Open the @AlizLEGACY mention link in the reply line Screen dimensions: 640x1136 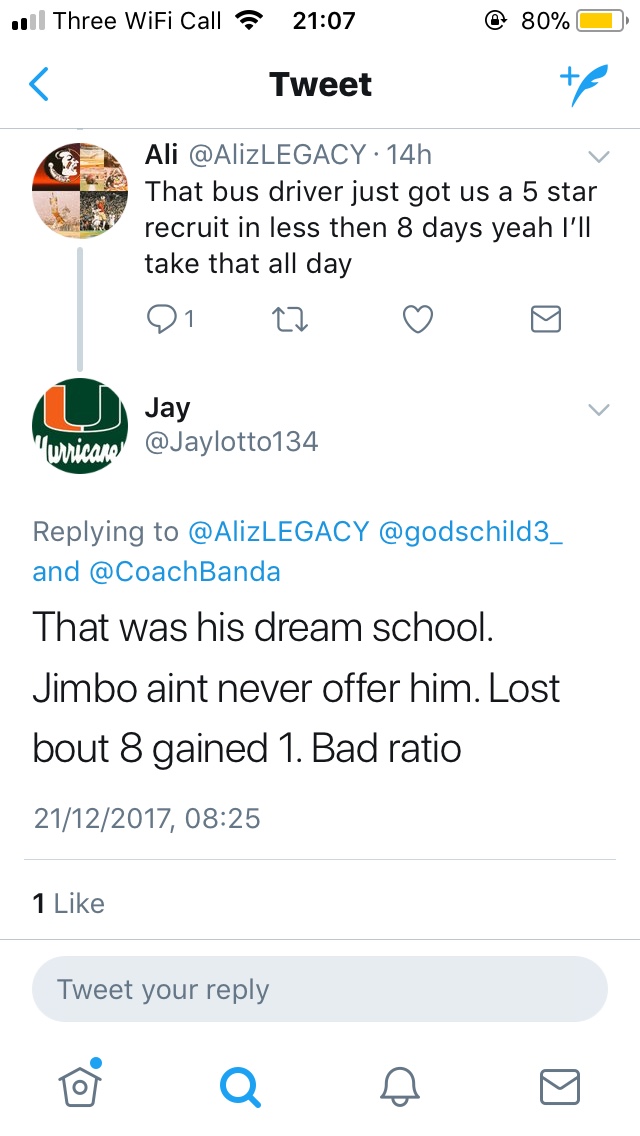[278, 532]
